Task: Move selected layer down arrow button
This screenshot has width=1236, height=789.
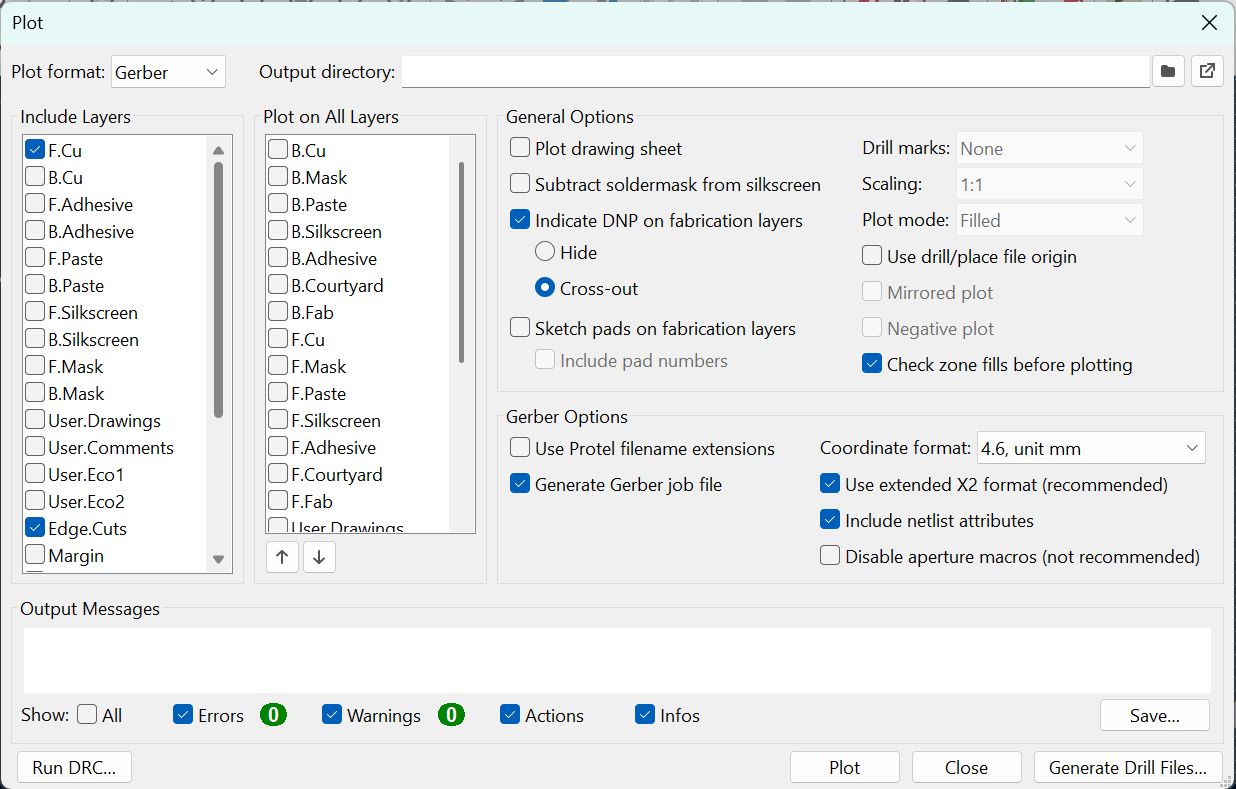Action: point(319,557)
